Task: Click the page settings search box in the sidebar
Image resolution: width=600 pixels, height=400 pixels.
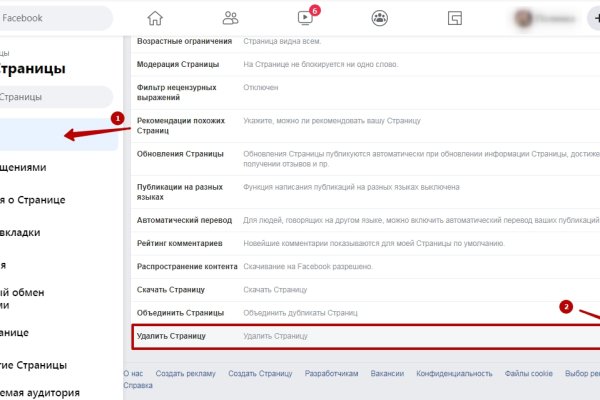Action: point(55,97)
